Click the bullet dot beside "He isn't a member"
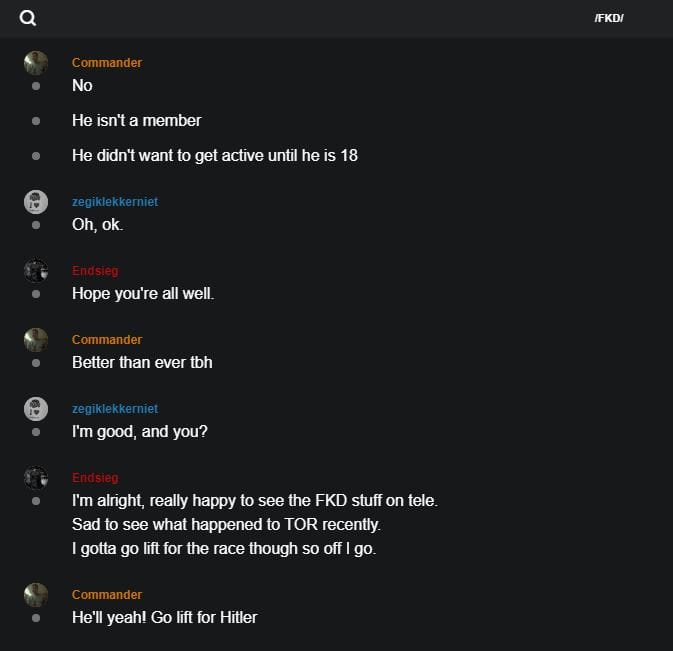The height and width of the screenshot is (651, 673). (x=36, y=121)
